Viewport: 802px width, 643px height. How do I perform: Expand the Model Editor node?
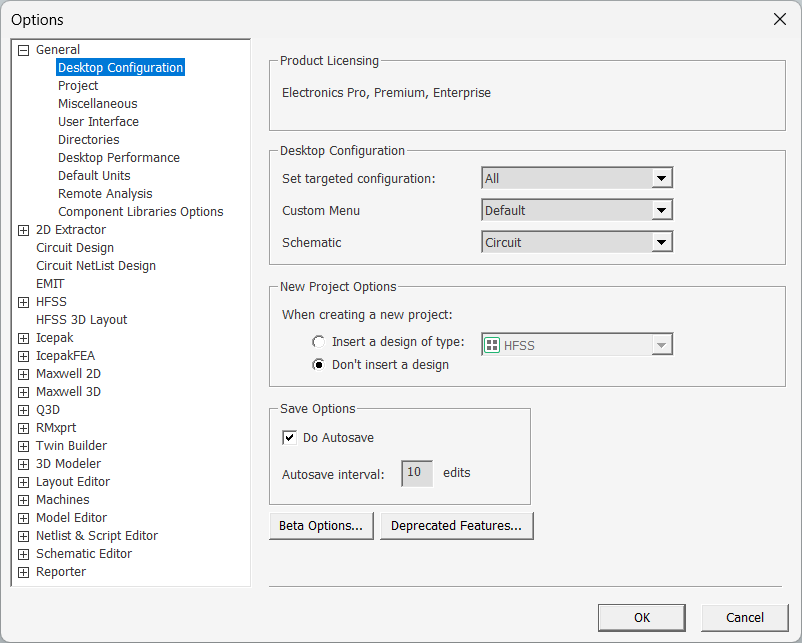[24, 518]
